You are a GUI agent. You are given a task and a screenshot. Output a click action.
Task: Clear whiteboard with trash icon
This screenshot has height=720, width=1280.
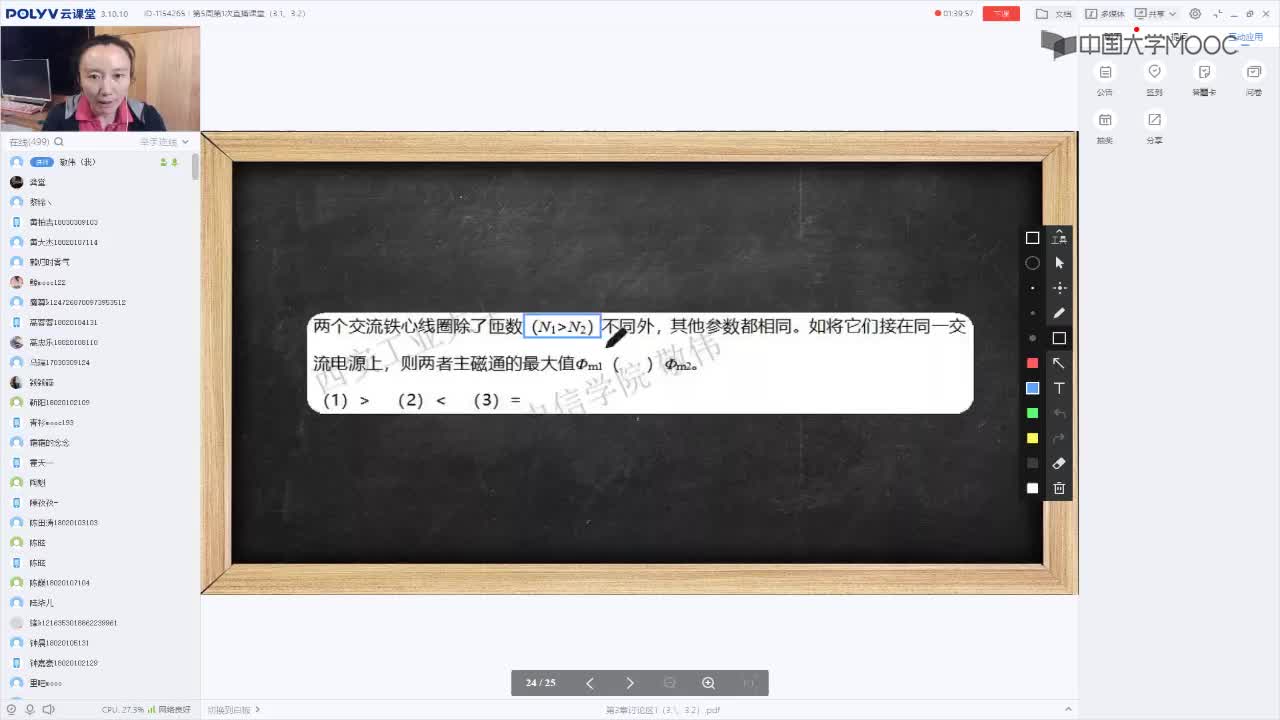click(1059, 488)
